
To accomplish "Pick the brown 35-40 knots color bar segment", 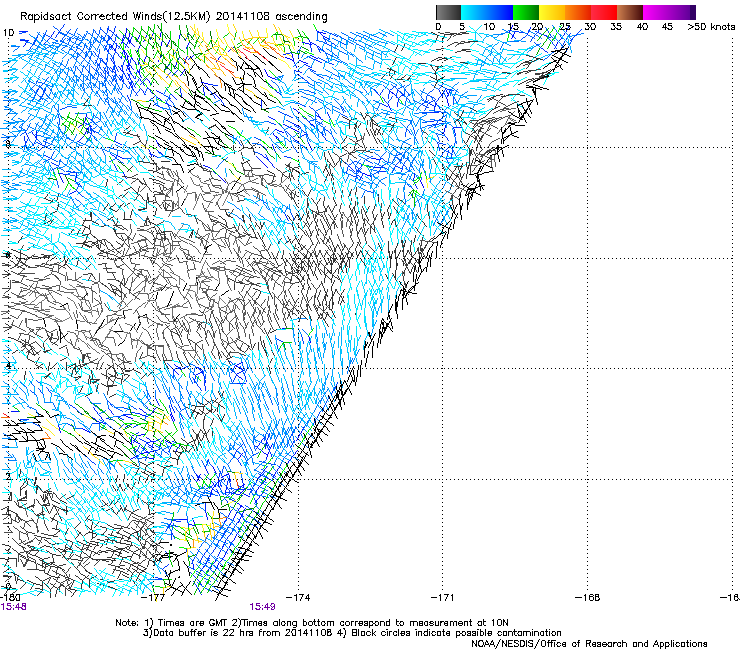I will pyautogui.click(x=629, y=12).
